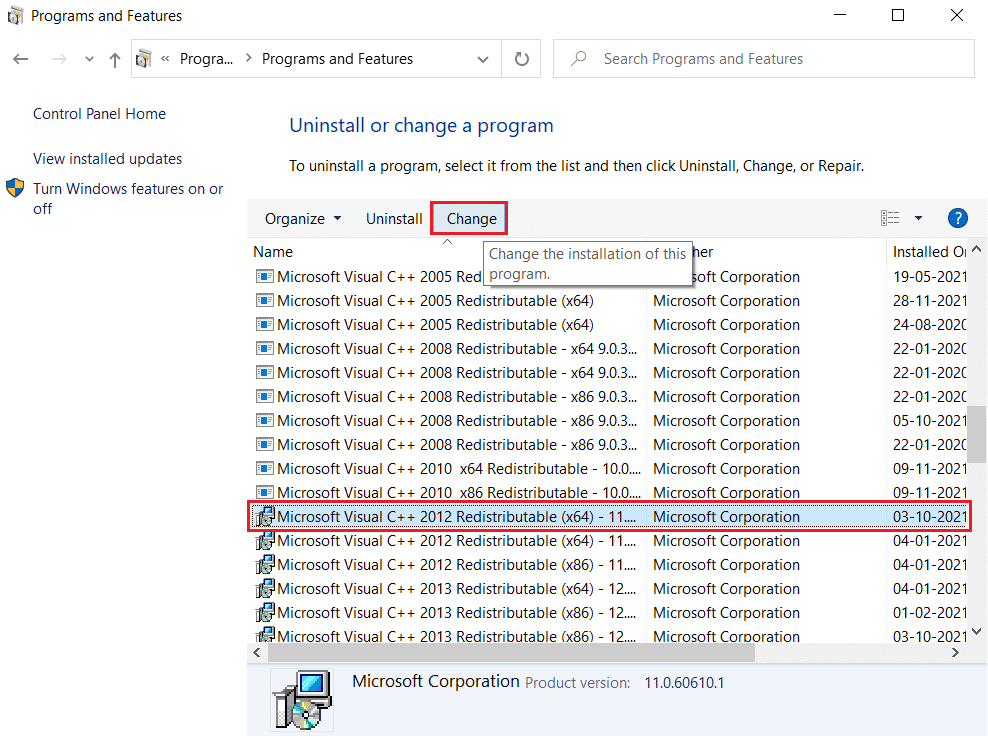Click icon of Visual C++ 2008 x86 dated 05-10-2021
Screen dimensions: 988x736
tap(265, 420)
